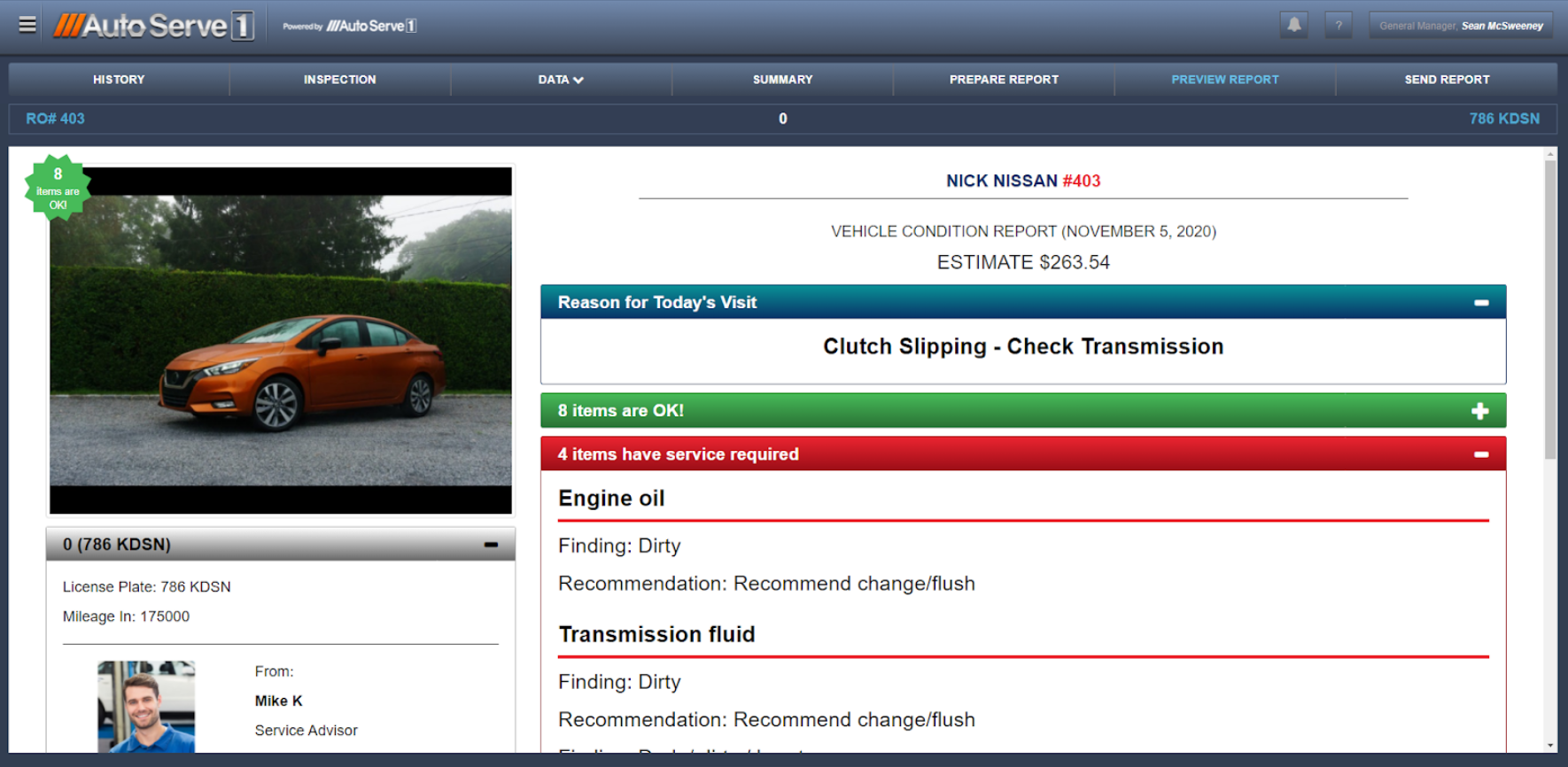Click the 8 items are OK badge
1568x767 pixels.
(x=58, y=189)
